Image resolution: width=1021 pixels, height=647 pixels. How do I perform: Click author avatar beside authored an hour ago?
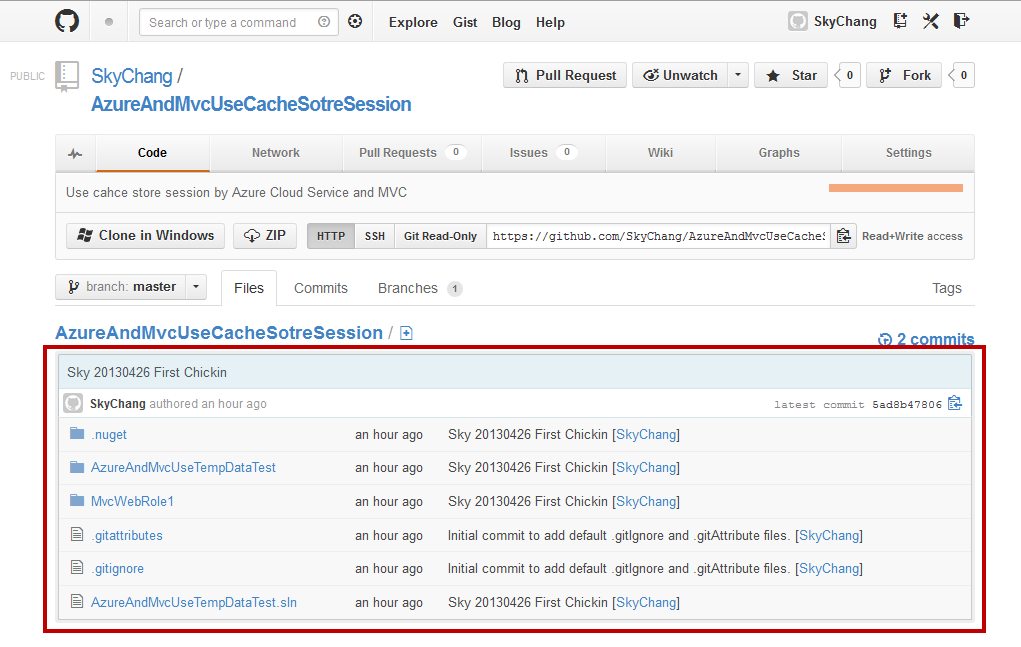click(x=73, y=404)
